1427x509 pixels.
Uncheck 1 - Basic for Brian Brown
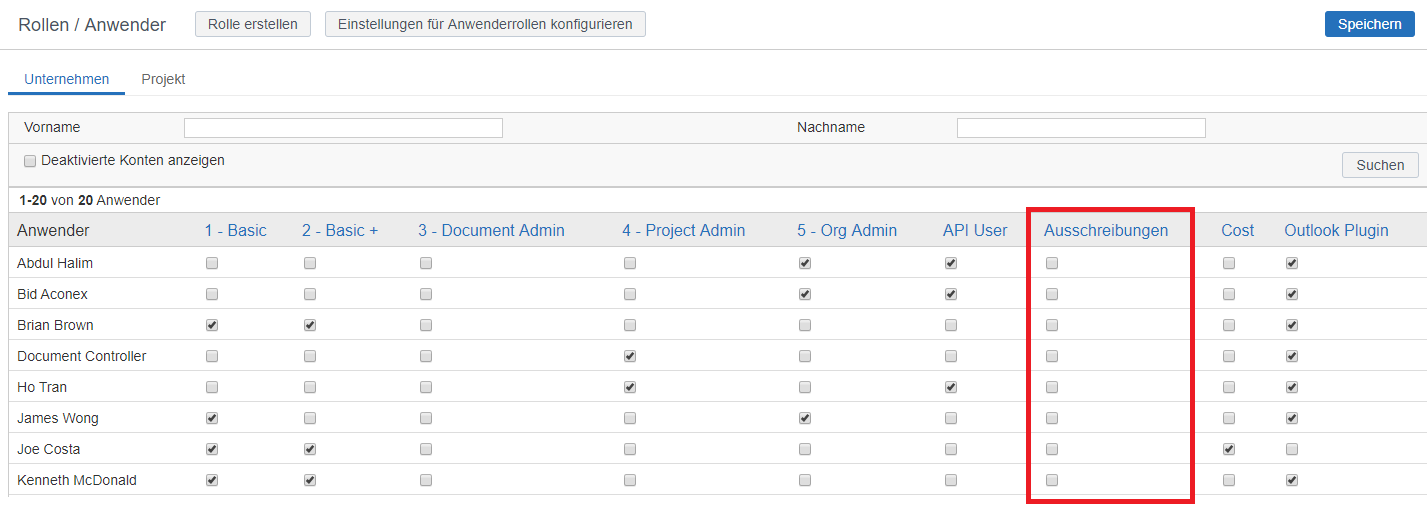(x=212, y=325)
